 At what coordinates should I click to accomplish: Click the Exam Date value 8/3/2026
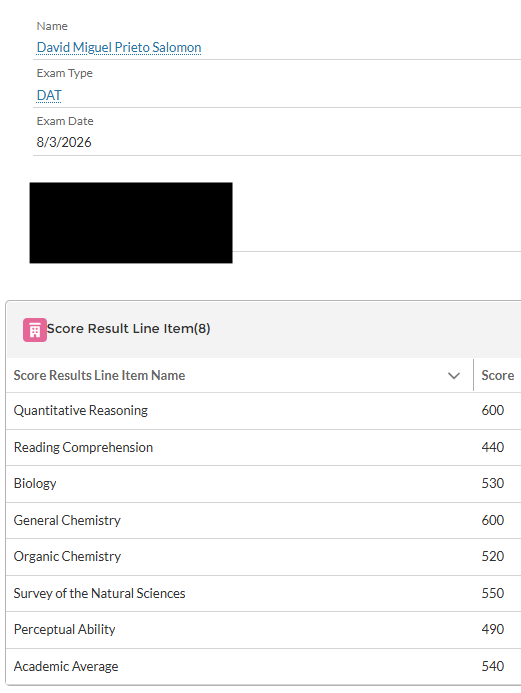[64, 142]
